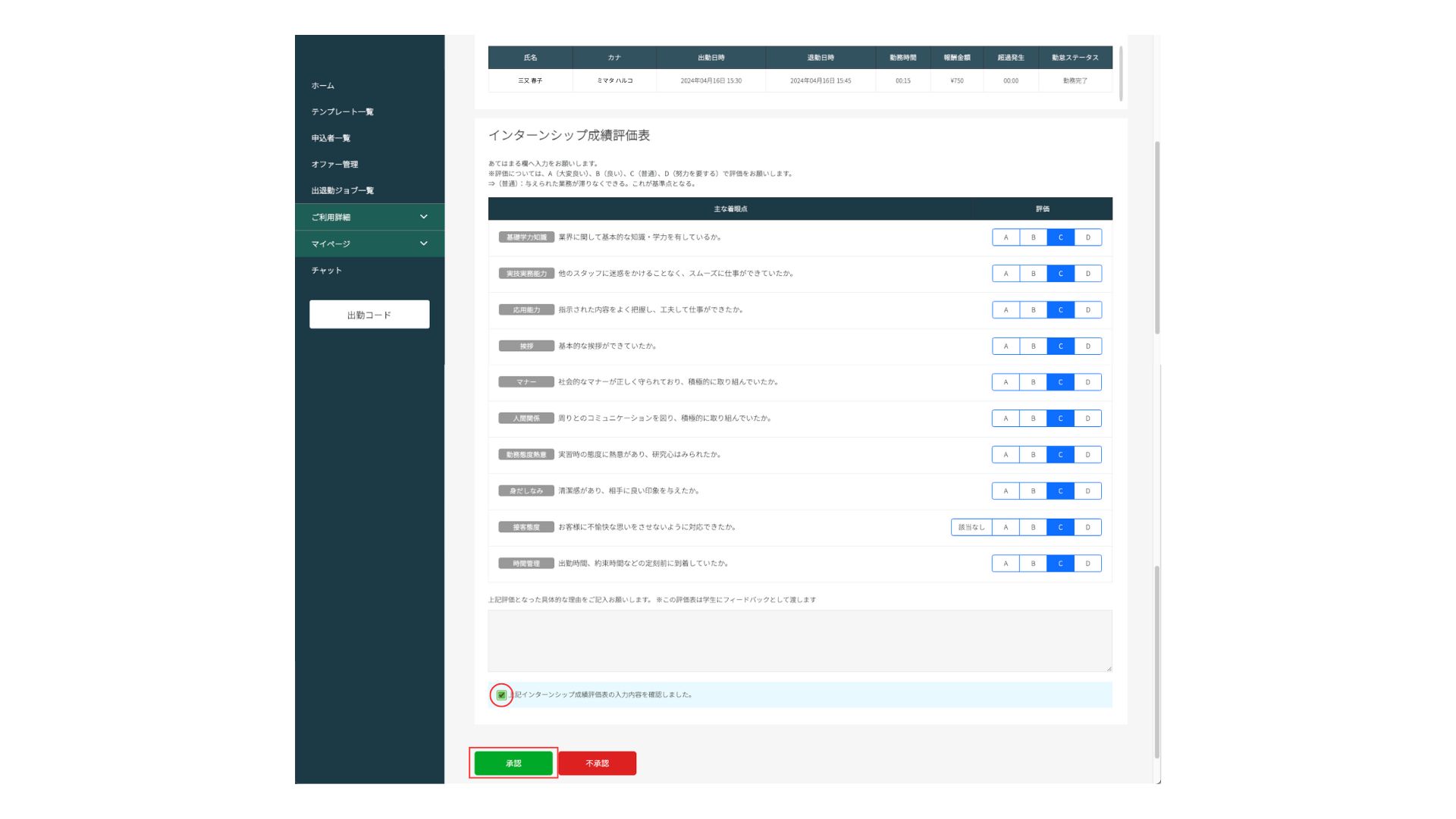Image resolution: width=1456 pixels, height=819 pixels.
Task: Open チャット from the sidebar
Action: [326, 270]
